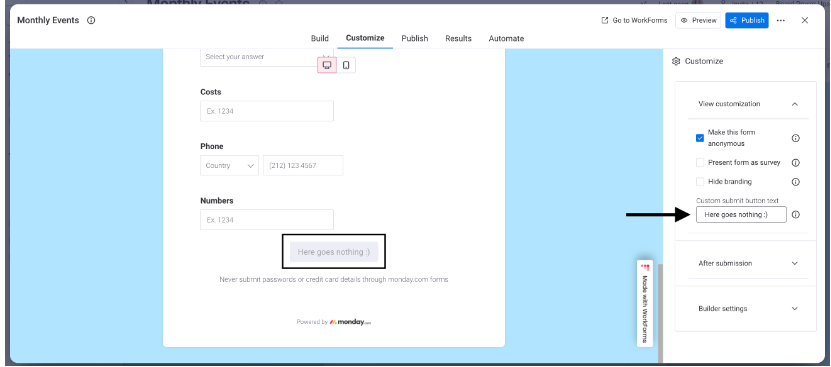Click the blue Publish button
This screenshot has height=367, width=831.
coord(747,21)
